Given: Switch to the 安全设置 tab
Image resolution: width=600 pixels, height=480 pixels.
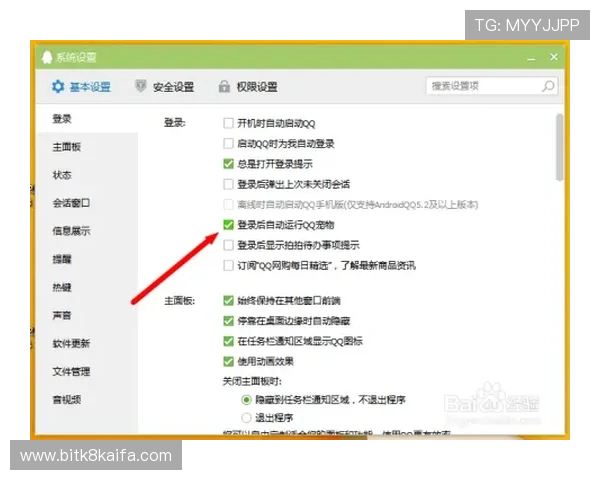Looking at the screenshot, I should pos(165,87).
